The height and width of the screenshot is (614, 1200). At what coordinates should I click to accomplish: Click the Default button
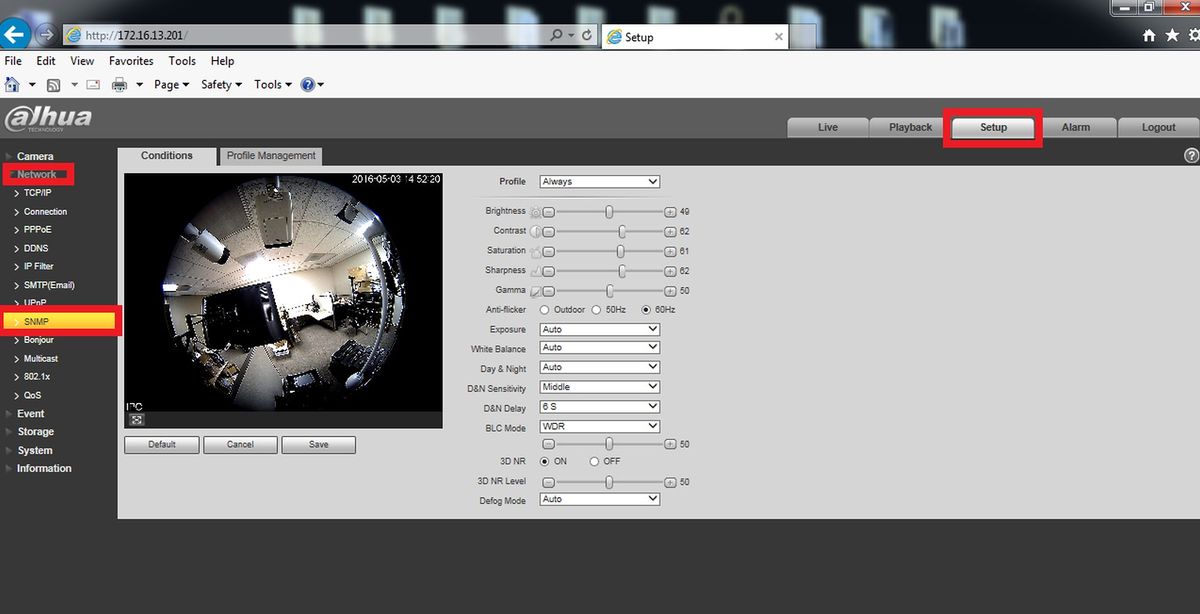[161, 444]
